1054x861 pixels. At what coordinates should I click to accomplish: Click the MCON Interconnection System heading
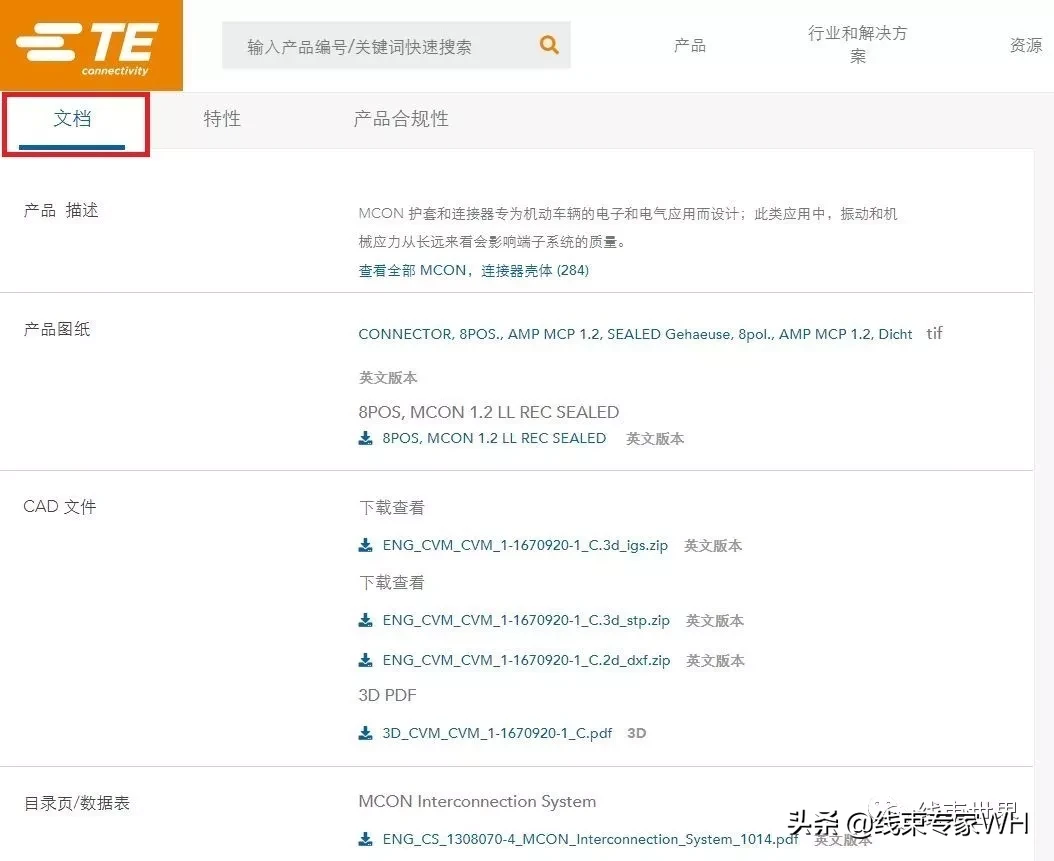click(x=477, y=801)
